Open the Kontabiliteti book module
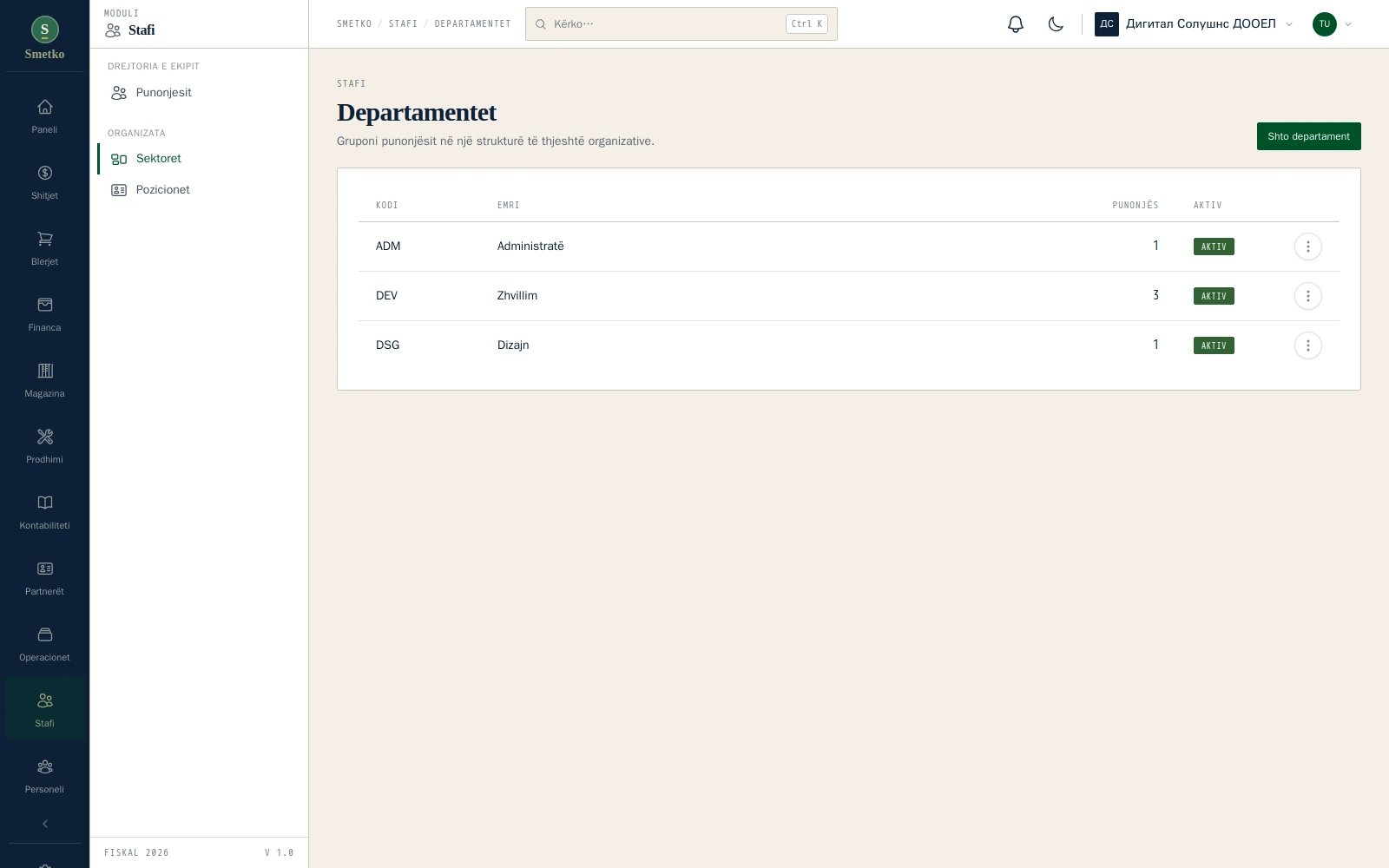The width and height of the screenshot is (1389, 868). click(x=44, y=513)
